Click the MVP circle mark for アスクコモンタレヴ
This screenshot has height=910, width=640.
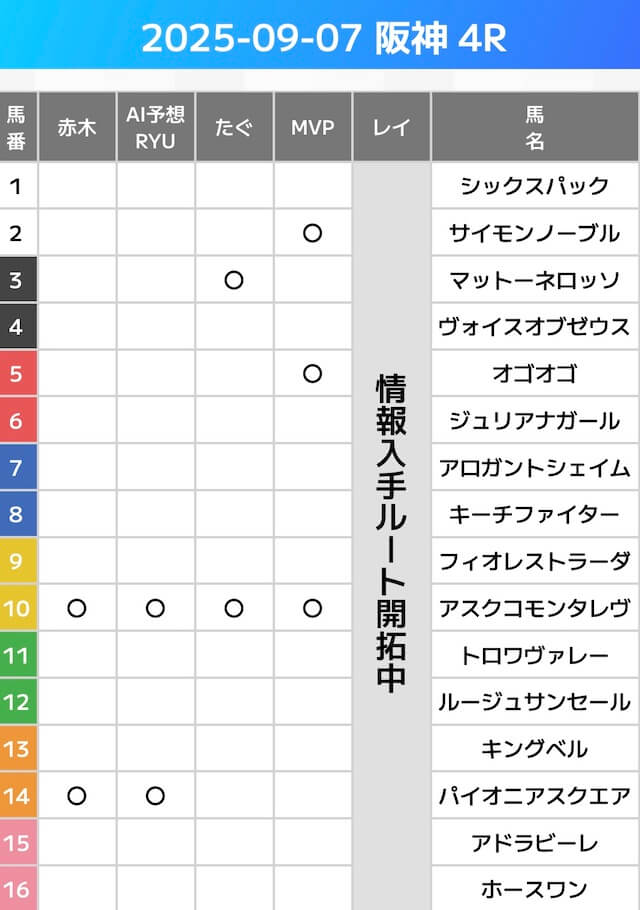point(312,608)
